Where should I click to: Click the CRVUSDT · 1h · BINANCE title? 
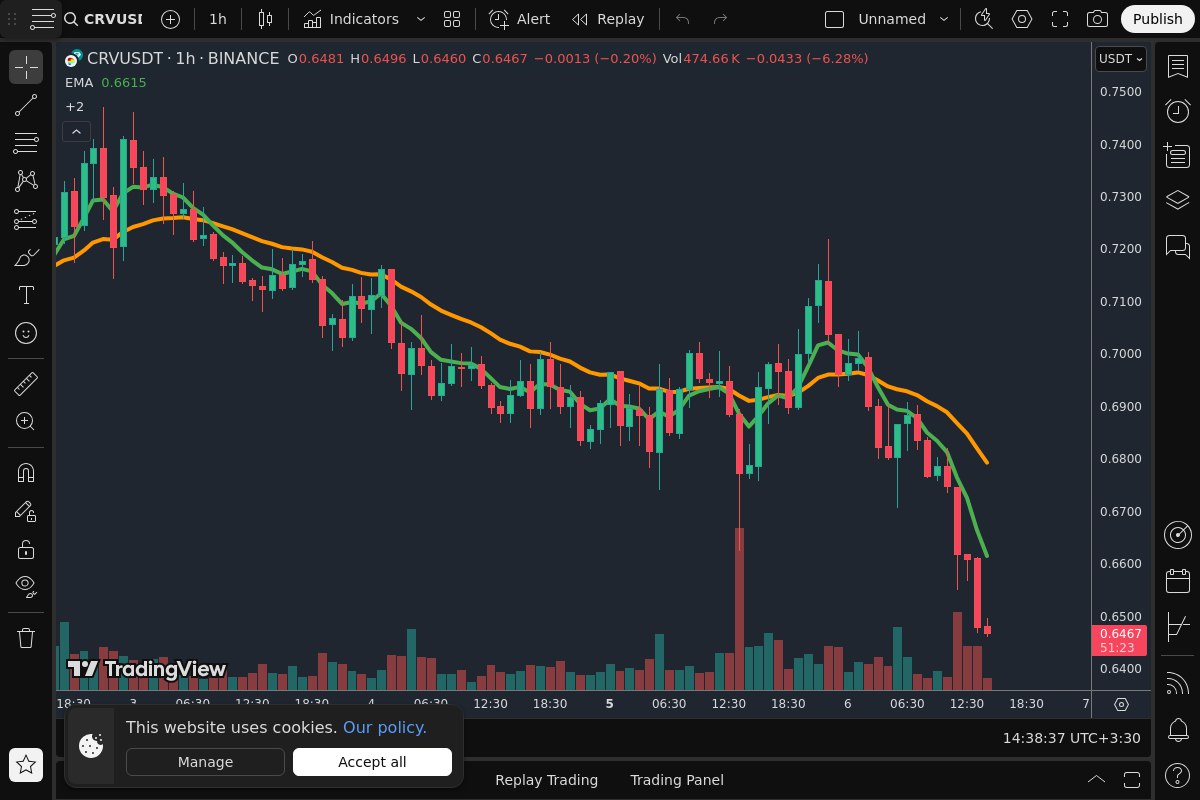coord(183,59)
